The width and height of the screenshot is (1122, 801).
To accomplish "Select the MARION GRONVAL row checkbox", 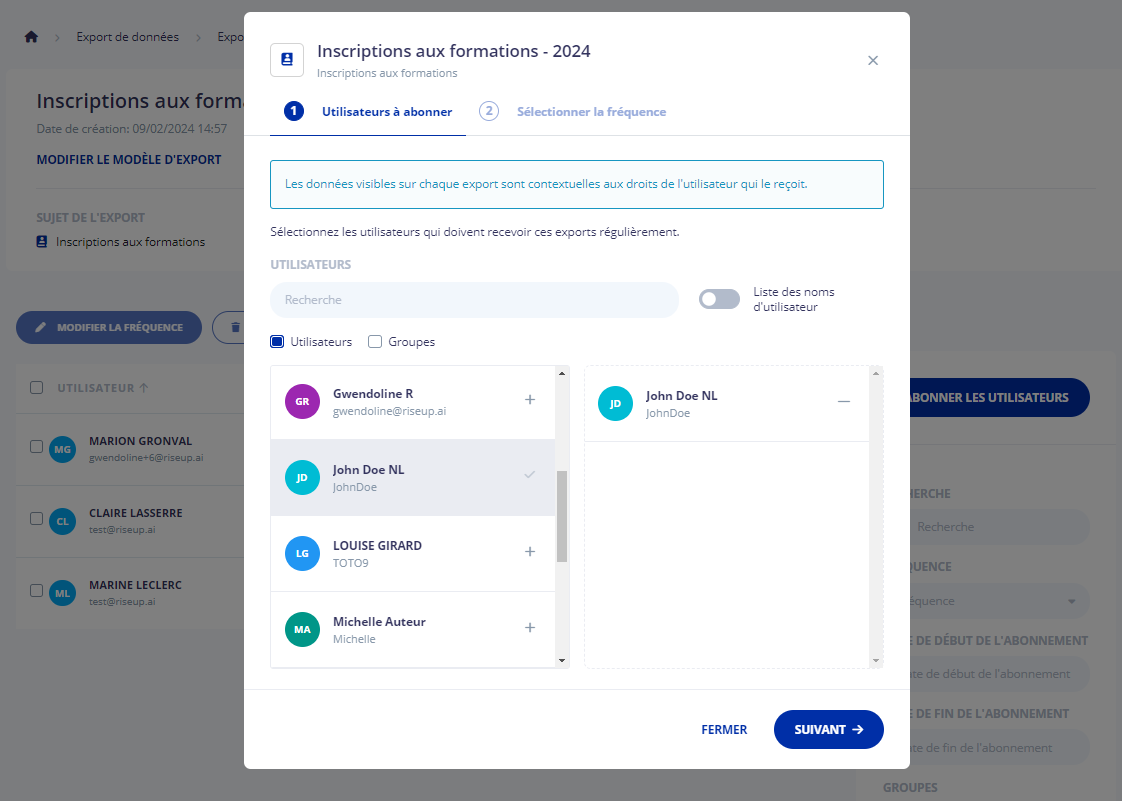I will tap(36, 447).
